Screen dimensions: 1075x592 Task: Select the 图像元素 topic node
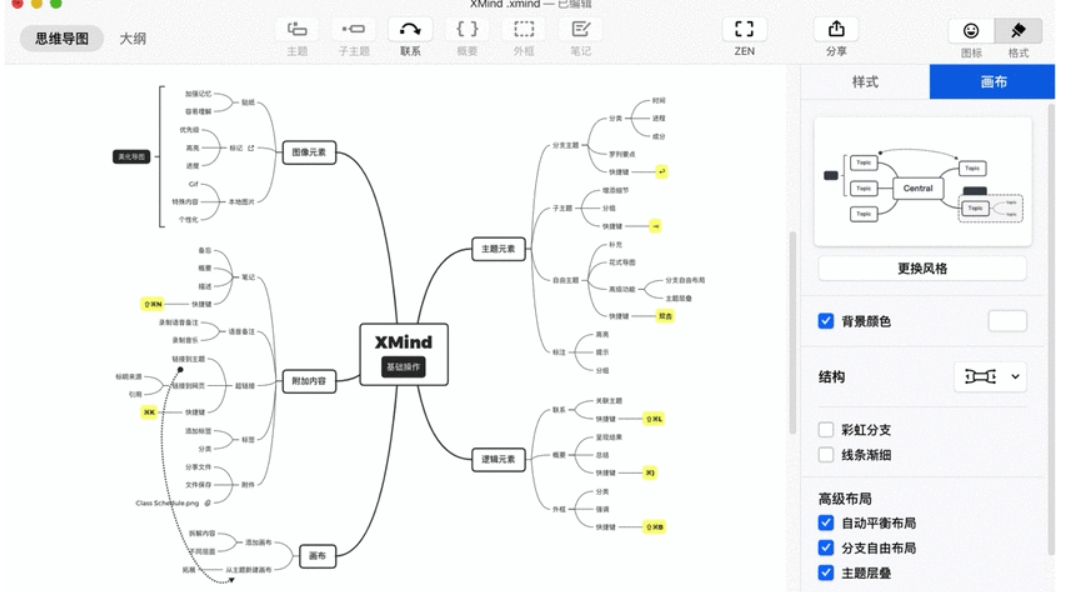click(x=309, y=152)
